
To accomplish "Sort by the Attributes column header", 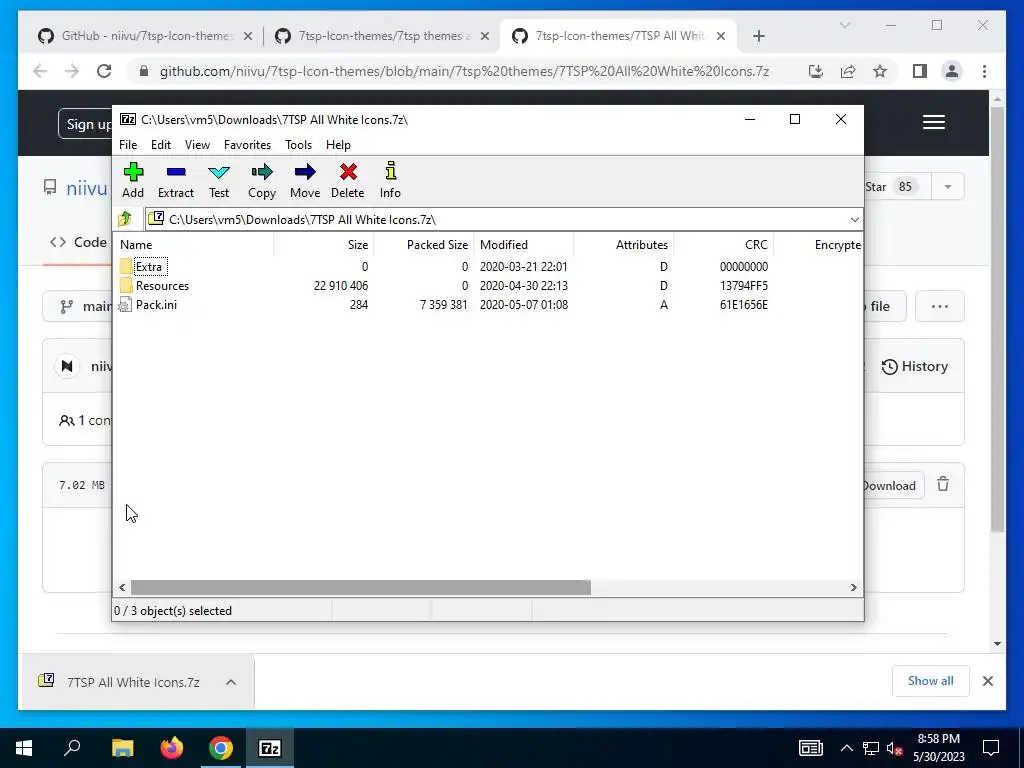I will coord(624,245).
